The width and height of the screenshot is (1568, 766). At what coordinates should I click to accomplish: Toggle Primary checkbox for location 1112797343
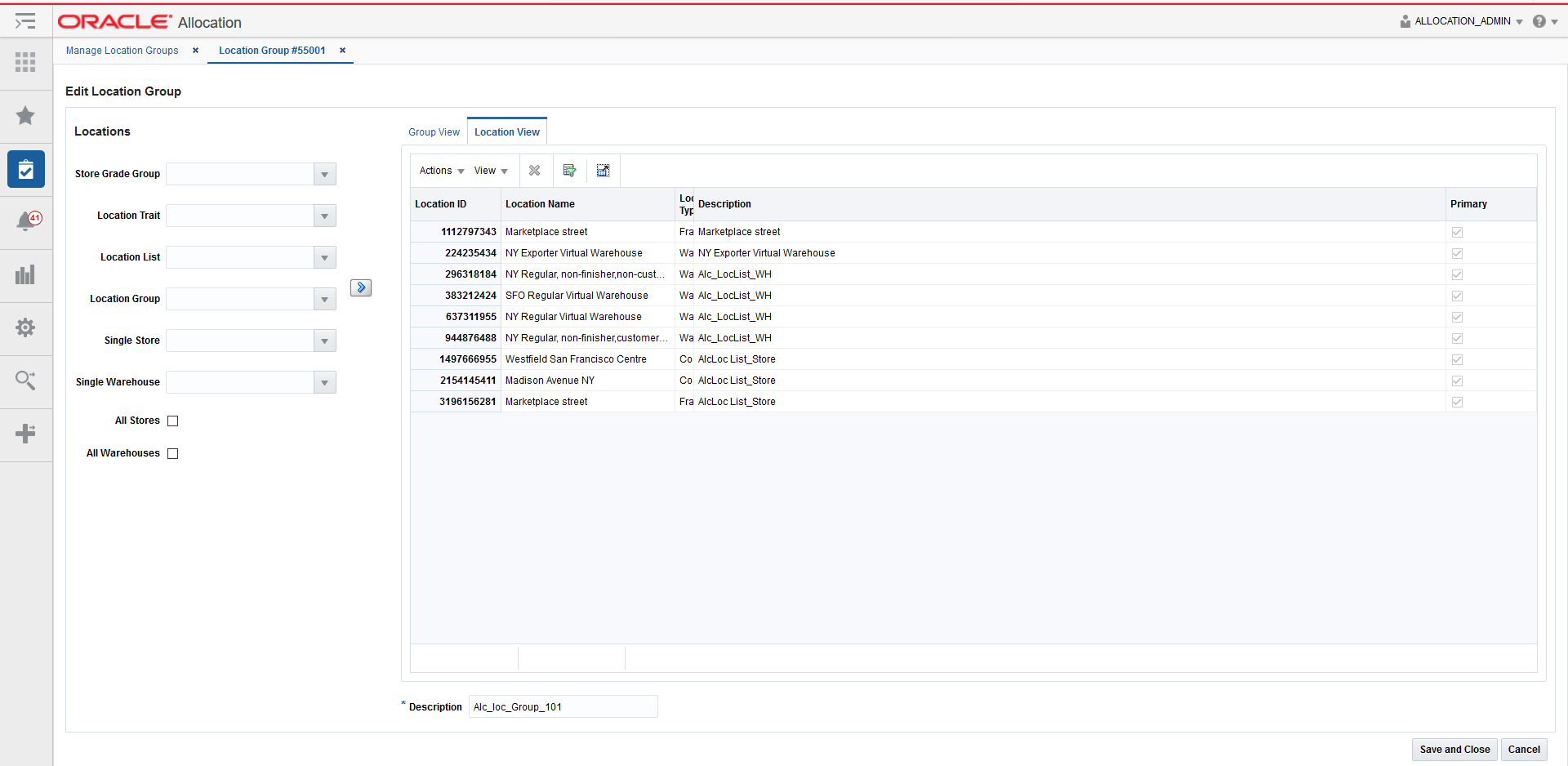pos(1457,232)
